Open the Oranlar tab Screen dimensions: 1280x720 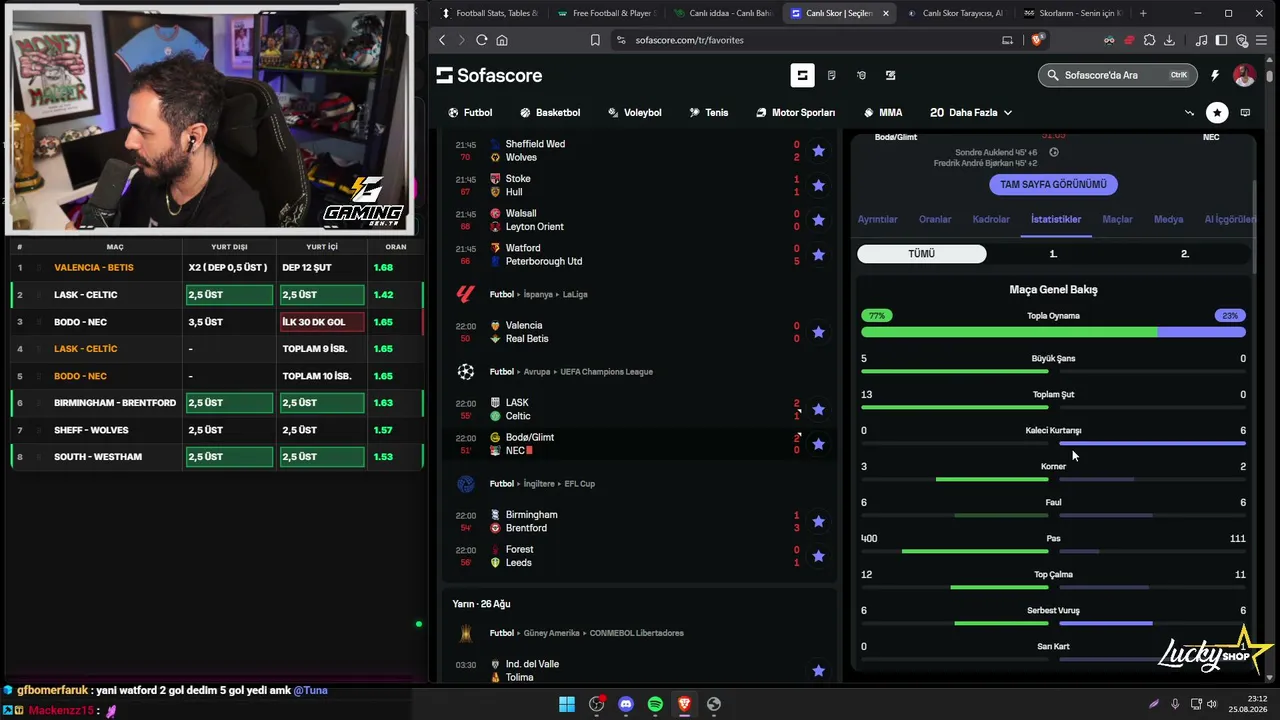tap(935, 219)
